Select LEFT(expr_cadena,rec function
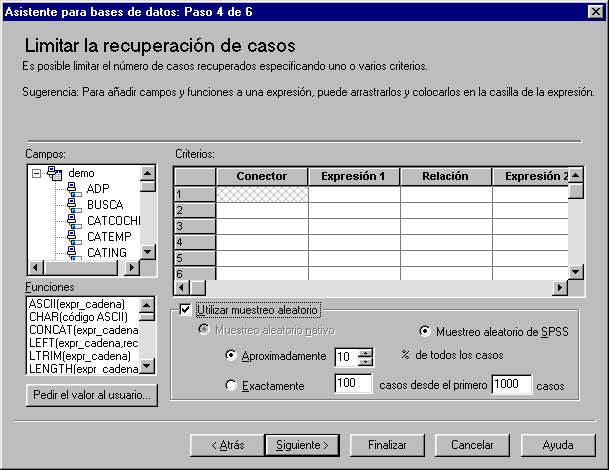 coord(84,343)
